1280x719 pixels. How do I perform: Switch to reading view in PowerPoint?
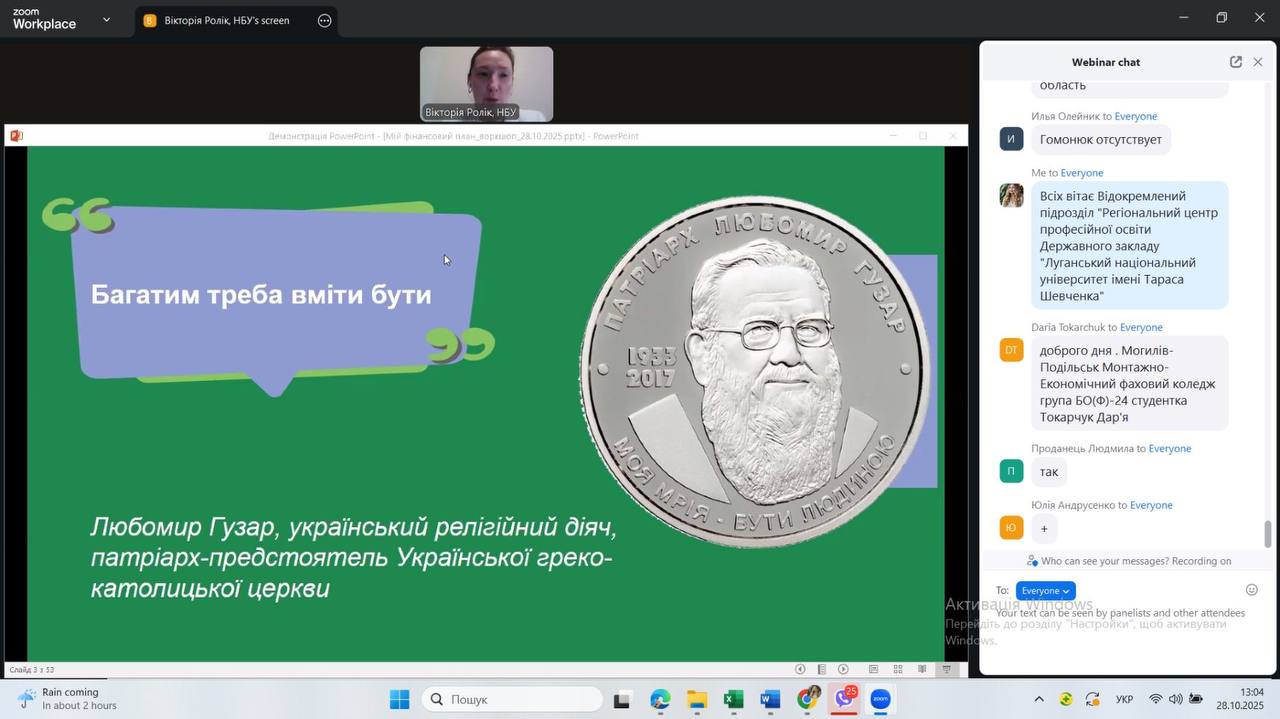point(922,669)
